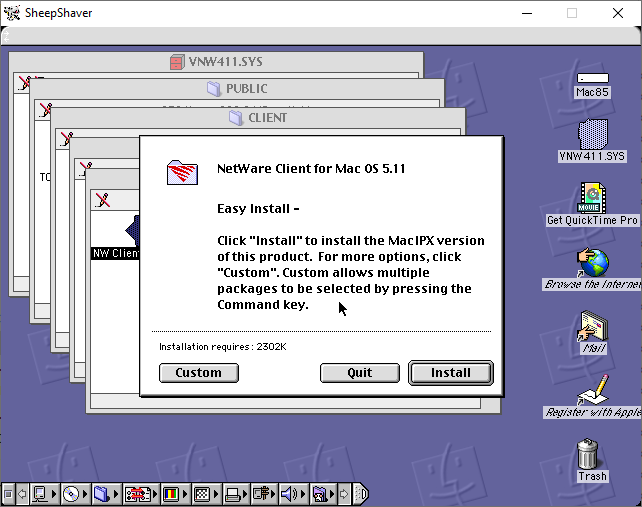This screenshot has height=507, width=642.
Task: Click the Quit button in installer
Action: point(359,373)
